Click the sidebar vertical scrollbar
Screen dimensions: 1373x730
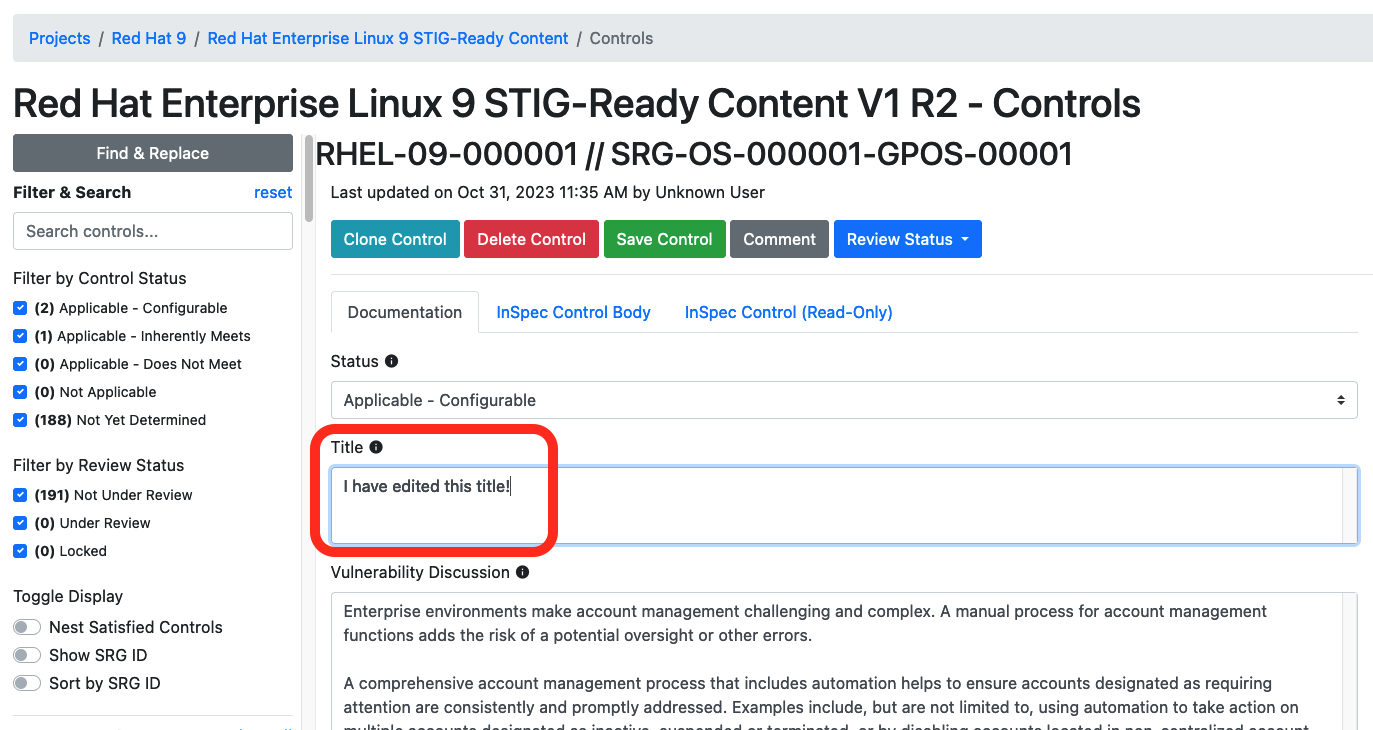tap(309, 178)
